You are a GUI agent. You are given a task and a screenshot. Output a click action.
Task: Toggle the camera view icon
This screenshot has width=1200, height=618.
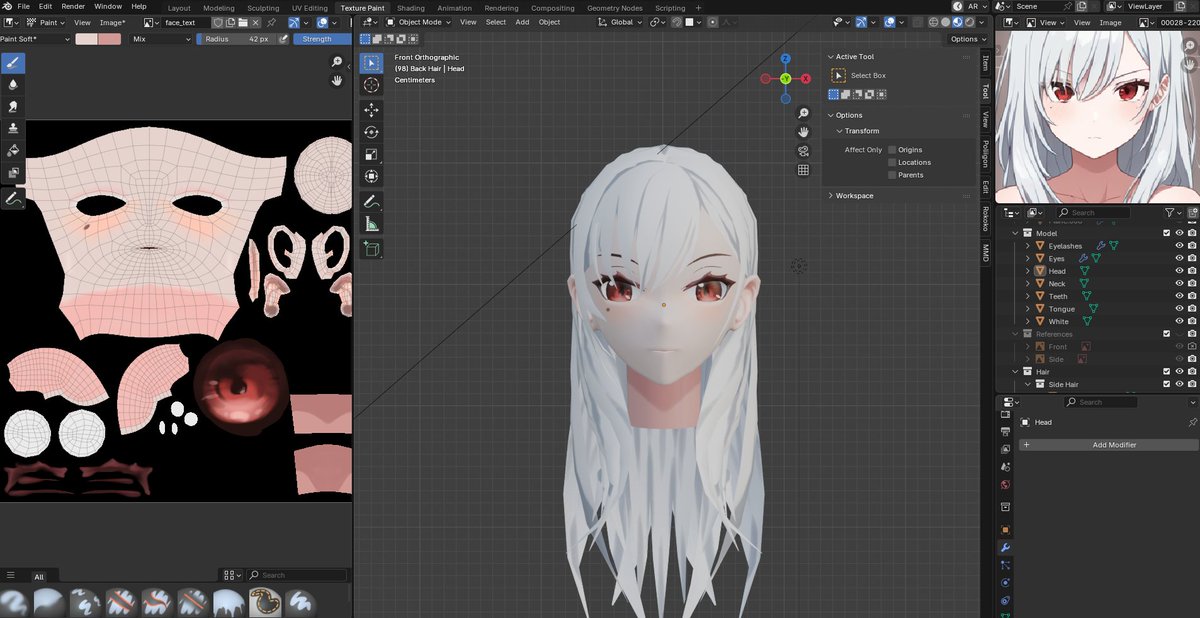803,151
